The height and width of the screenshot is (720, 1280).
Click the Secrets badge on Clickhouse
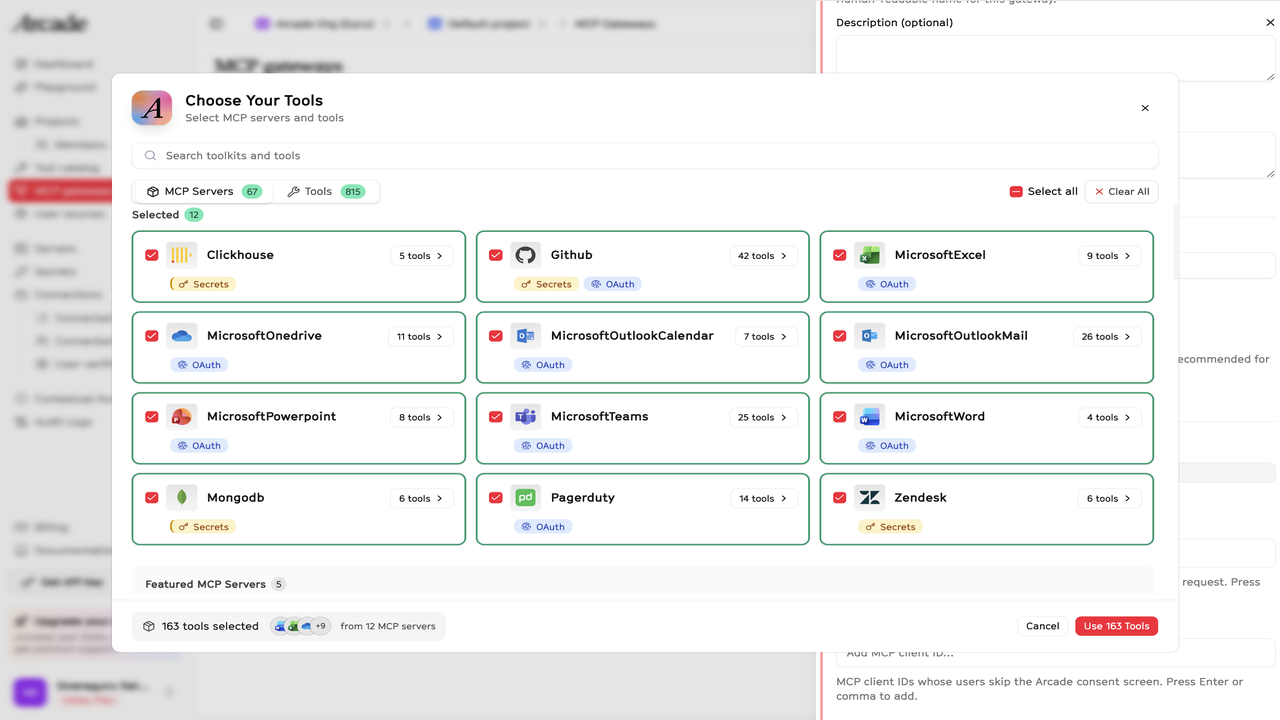[x=203, y=284]
